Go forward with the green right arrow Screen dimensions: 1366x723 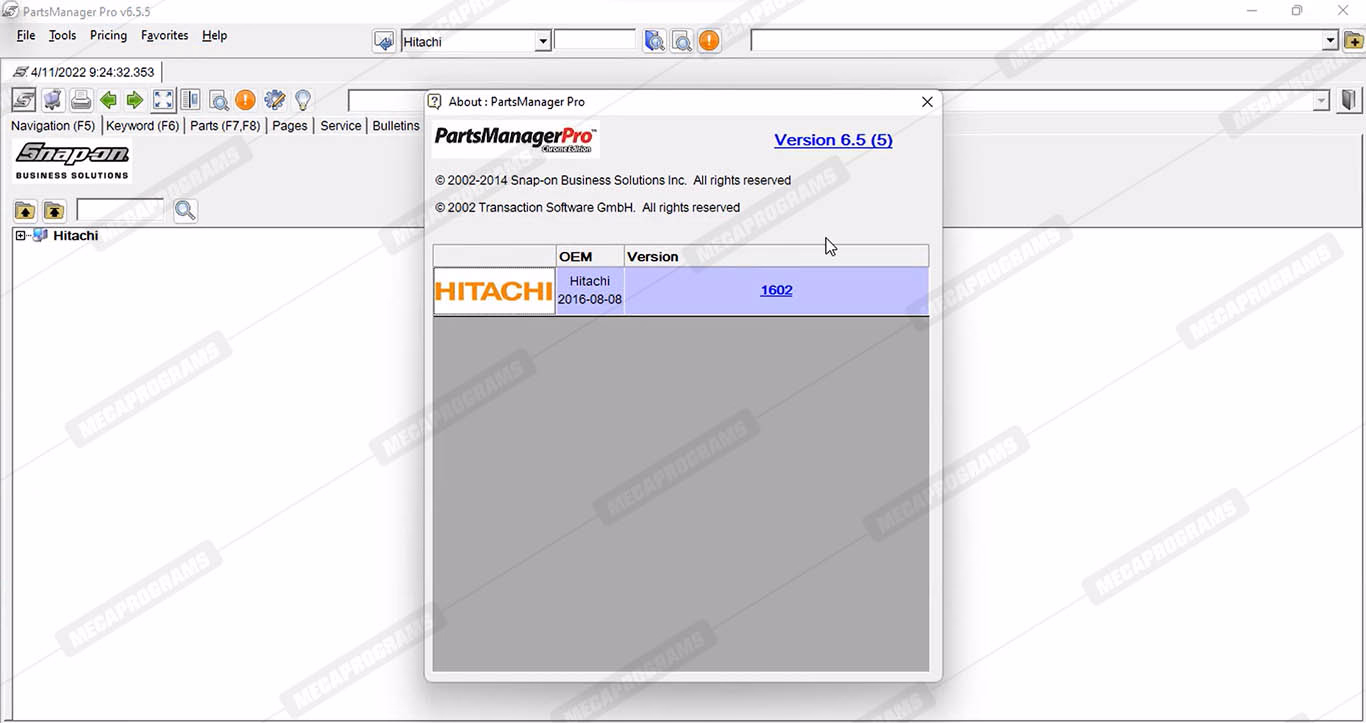(135, 100)
